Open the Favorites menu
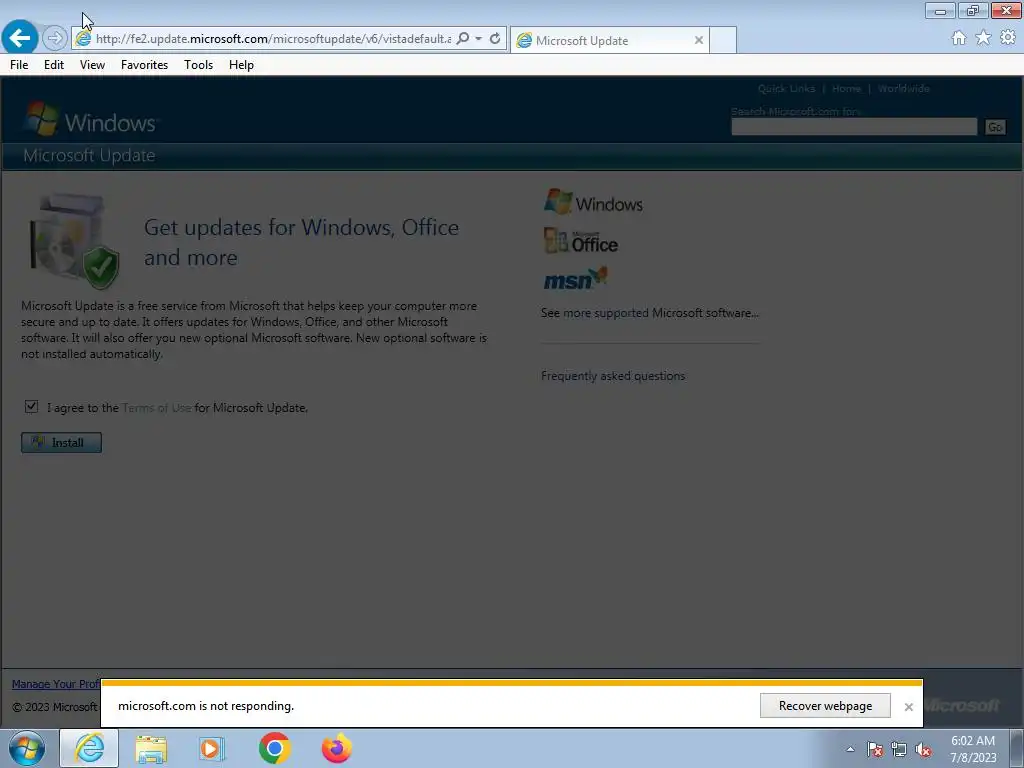The image size is (1024, 768). 144,65
